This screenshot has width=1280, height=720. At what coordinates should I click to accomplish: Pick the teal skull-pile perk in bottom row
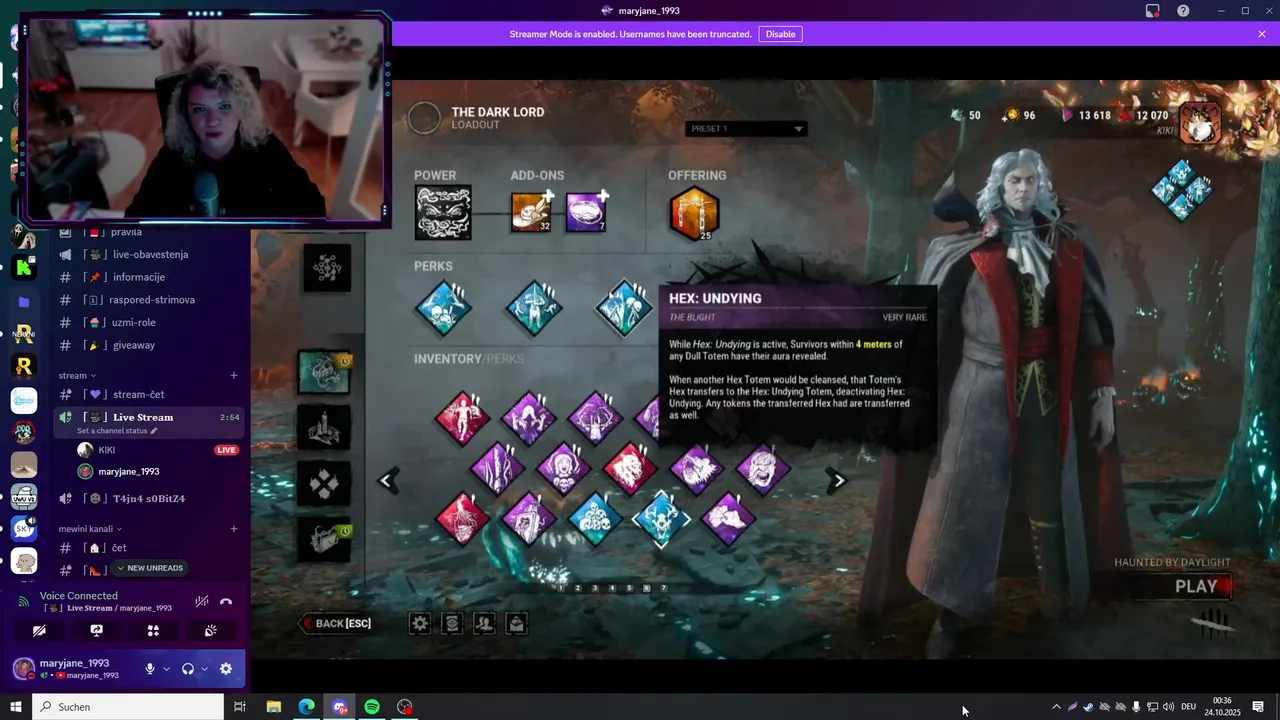[595, 519]
